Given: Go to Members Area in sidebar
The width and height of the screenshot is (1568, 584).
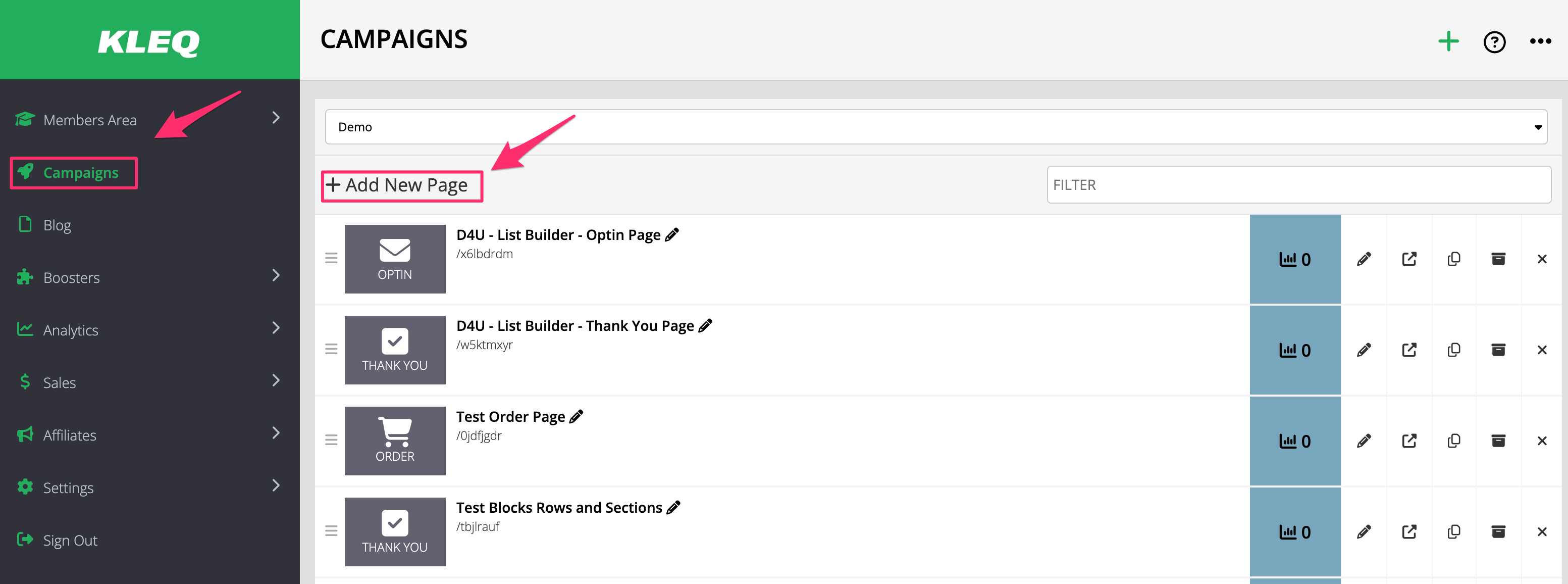Looking at the screenshot, I should [89, 120].
